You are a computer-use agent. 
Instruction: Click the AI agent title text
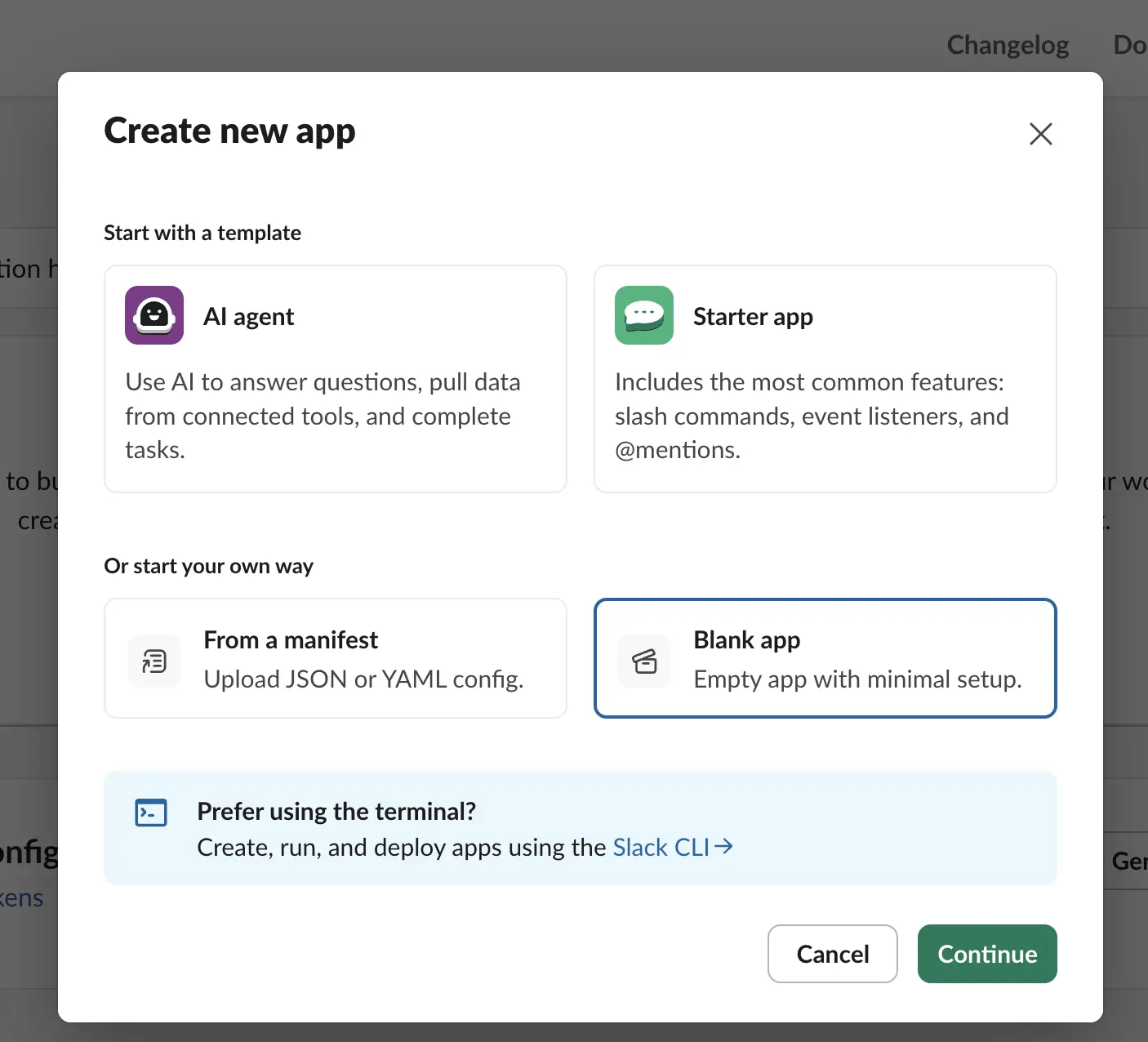(x=248, y=316)
